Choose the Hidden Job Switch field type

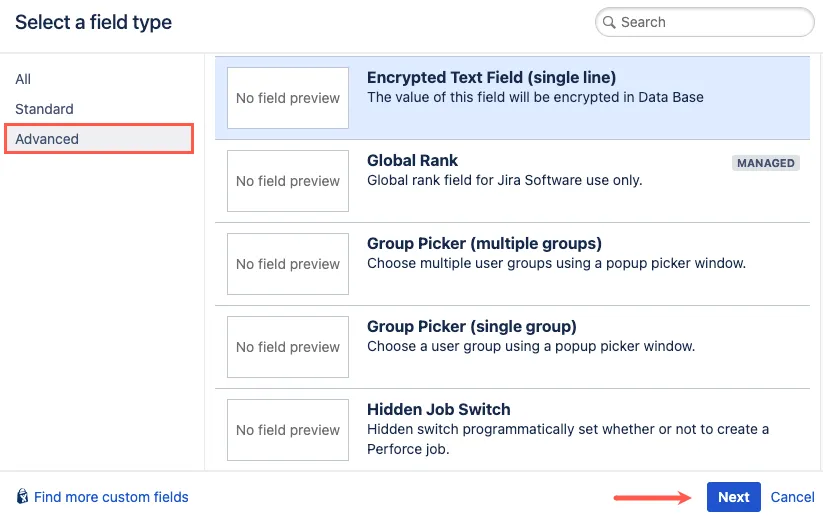click(512, 430)
